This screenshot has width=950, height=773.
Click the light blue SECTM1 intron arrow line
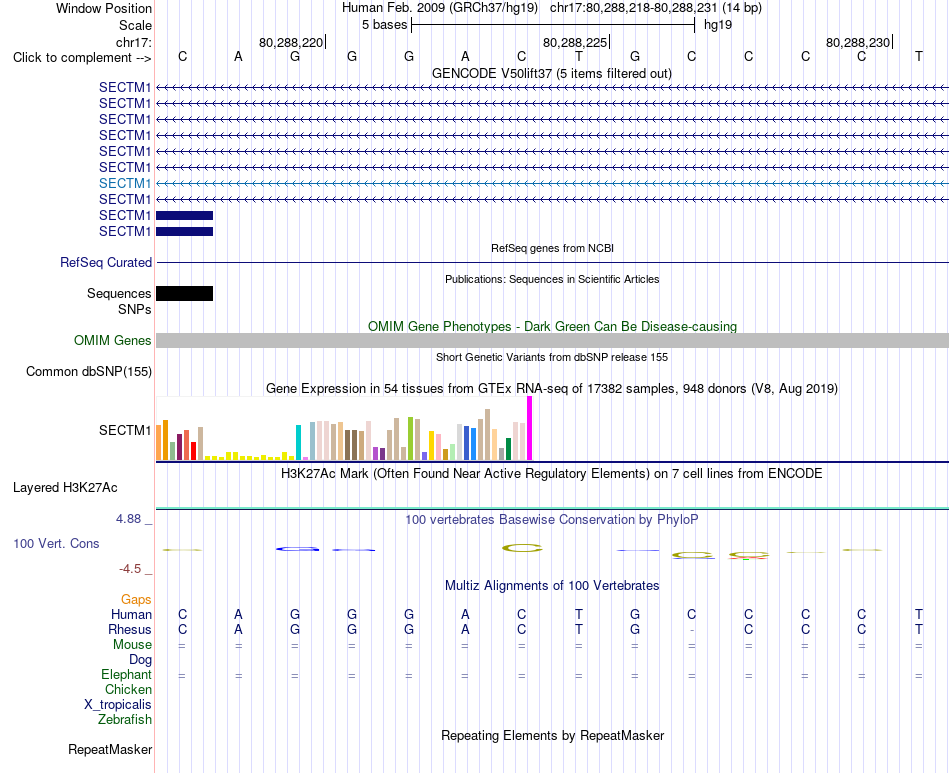point(552,183)
